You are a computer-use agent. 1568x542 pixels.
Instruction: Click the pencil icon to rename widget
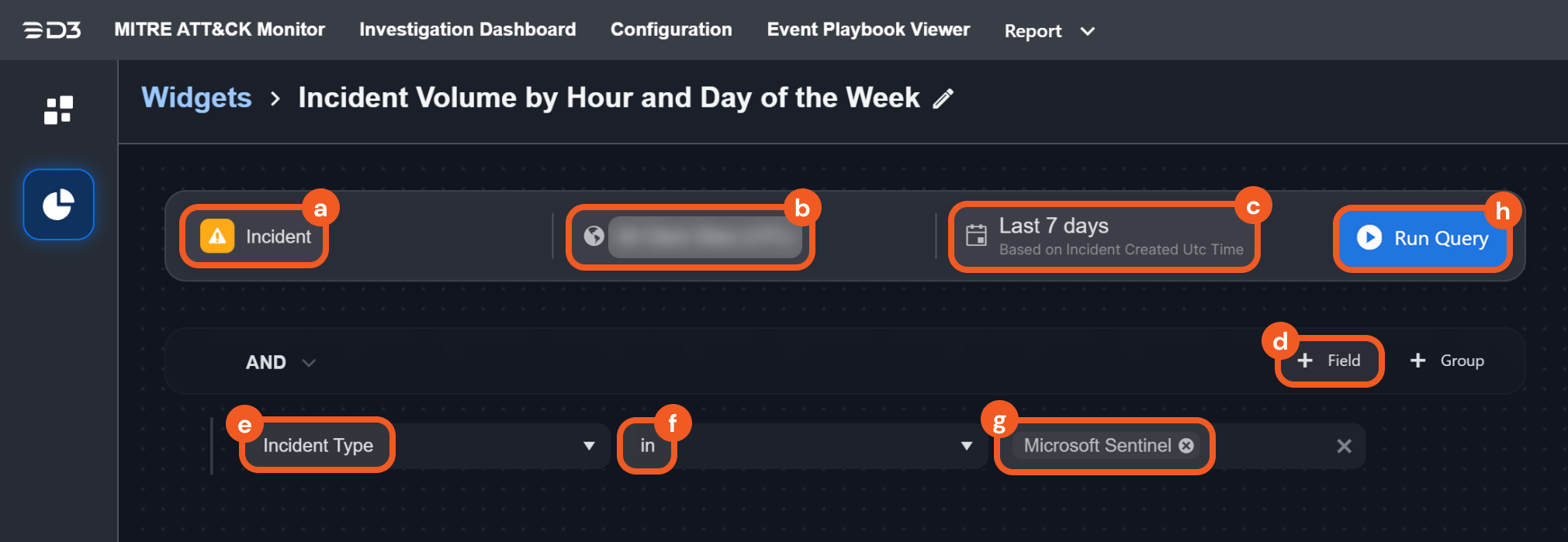click(943, 98)
